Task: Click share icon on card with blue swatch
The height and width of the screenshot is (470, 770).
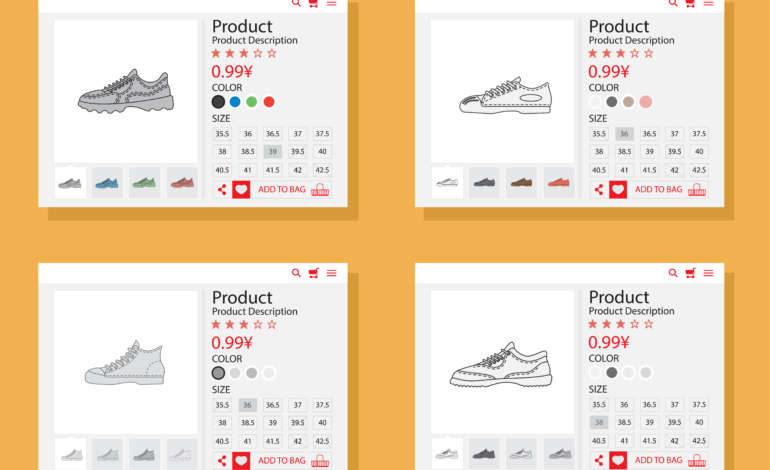Action: (222, 190)
